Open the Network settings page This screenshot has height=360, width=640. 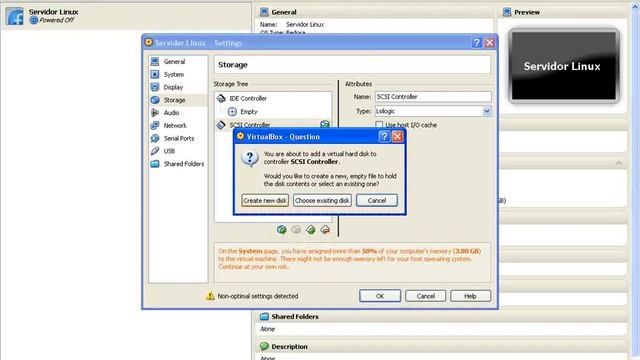(x=175, y=125)
